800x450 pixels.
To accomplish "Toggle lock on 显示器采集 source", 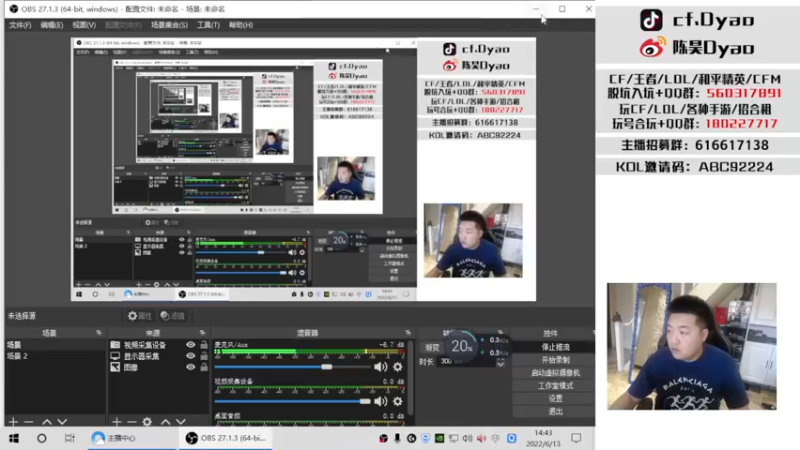I will pyautogui.click(x=204, y=356).
